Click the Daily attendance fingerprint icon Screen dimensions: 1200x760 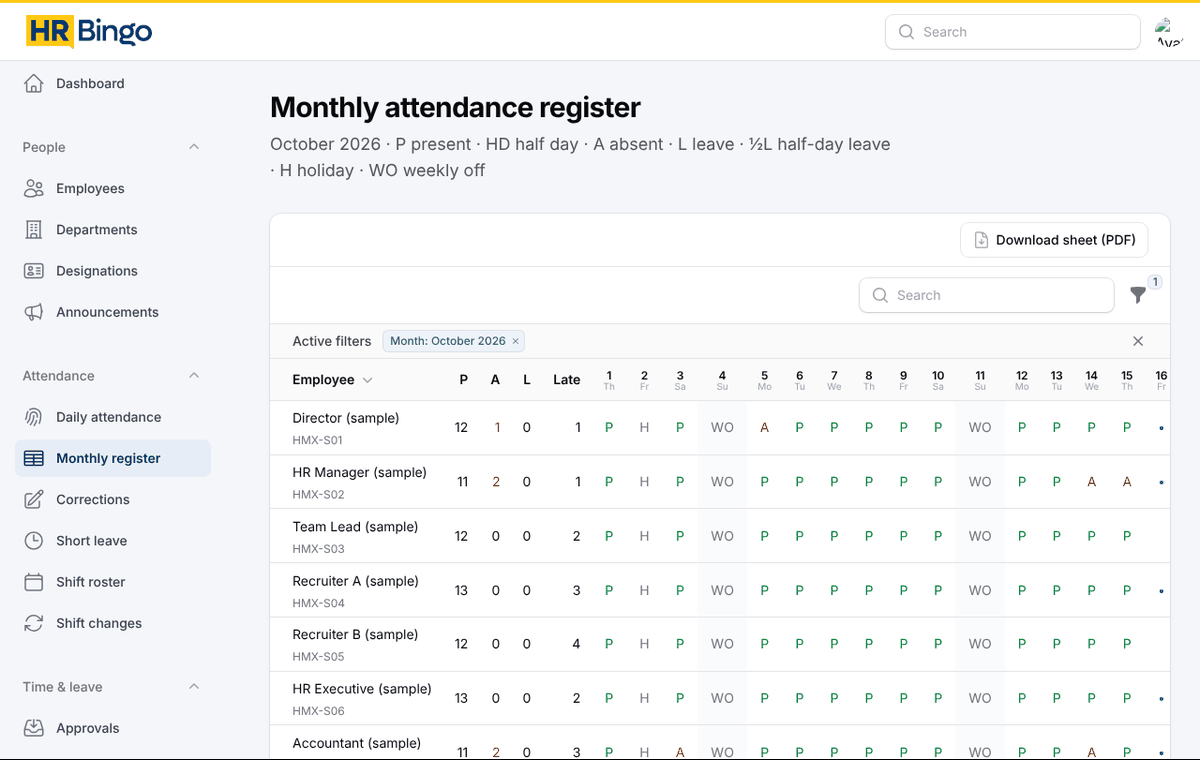(x=34, y=417)
